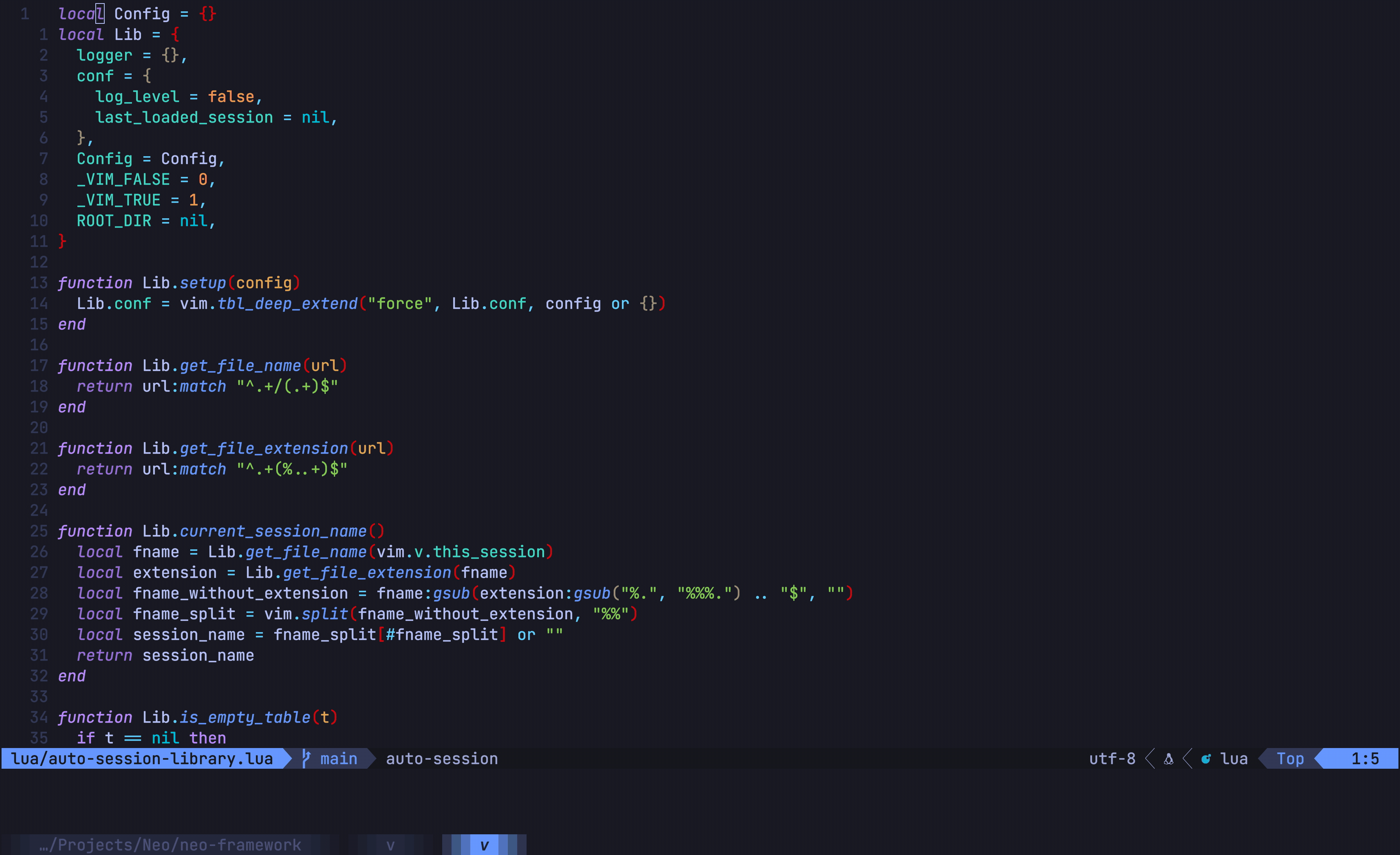1400x855 pixels.
Task: Click tbl_deep_extend on line 14
Action: [x=287, y=304]
